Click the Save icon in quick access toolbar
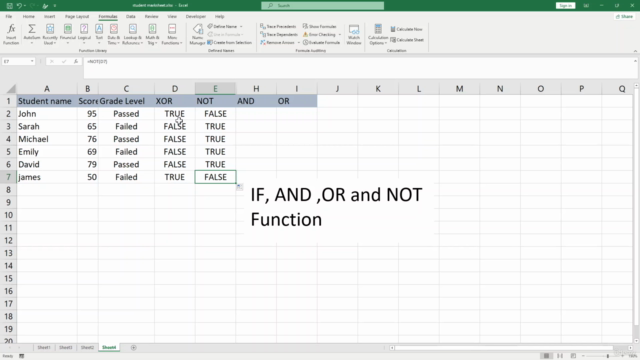640x360 pixels. click(x=9, y=6)
